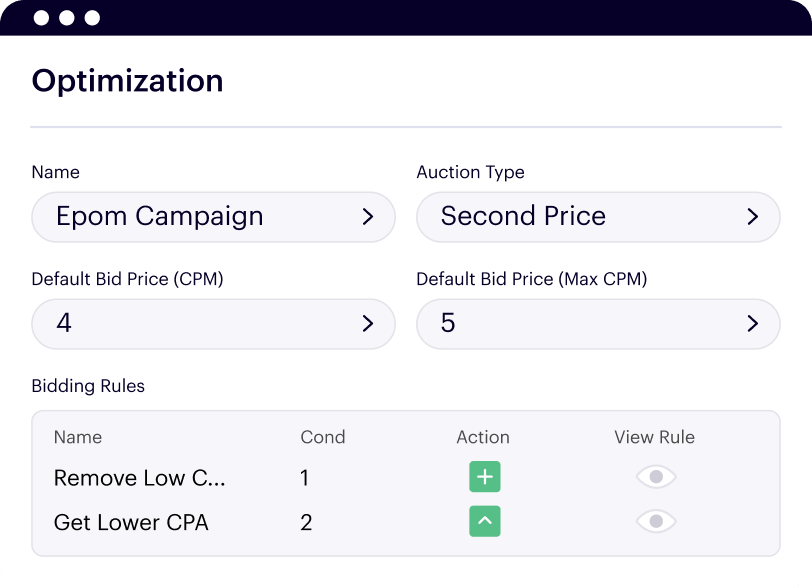Expand the chevron in the Max CPM field showing 5
812x588 pixels.
[x=752, y=323]
